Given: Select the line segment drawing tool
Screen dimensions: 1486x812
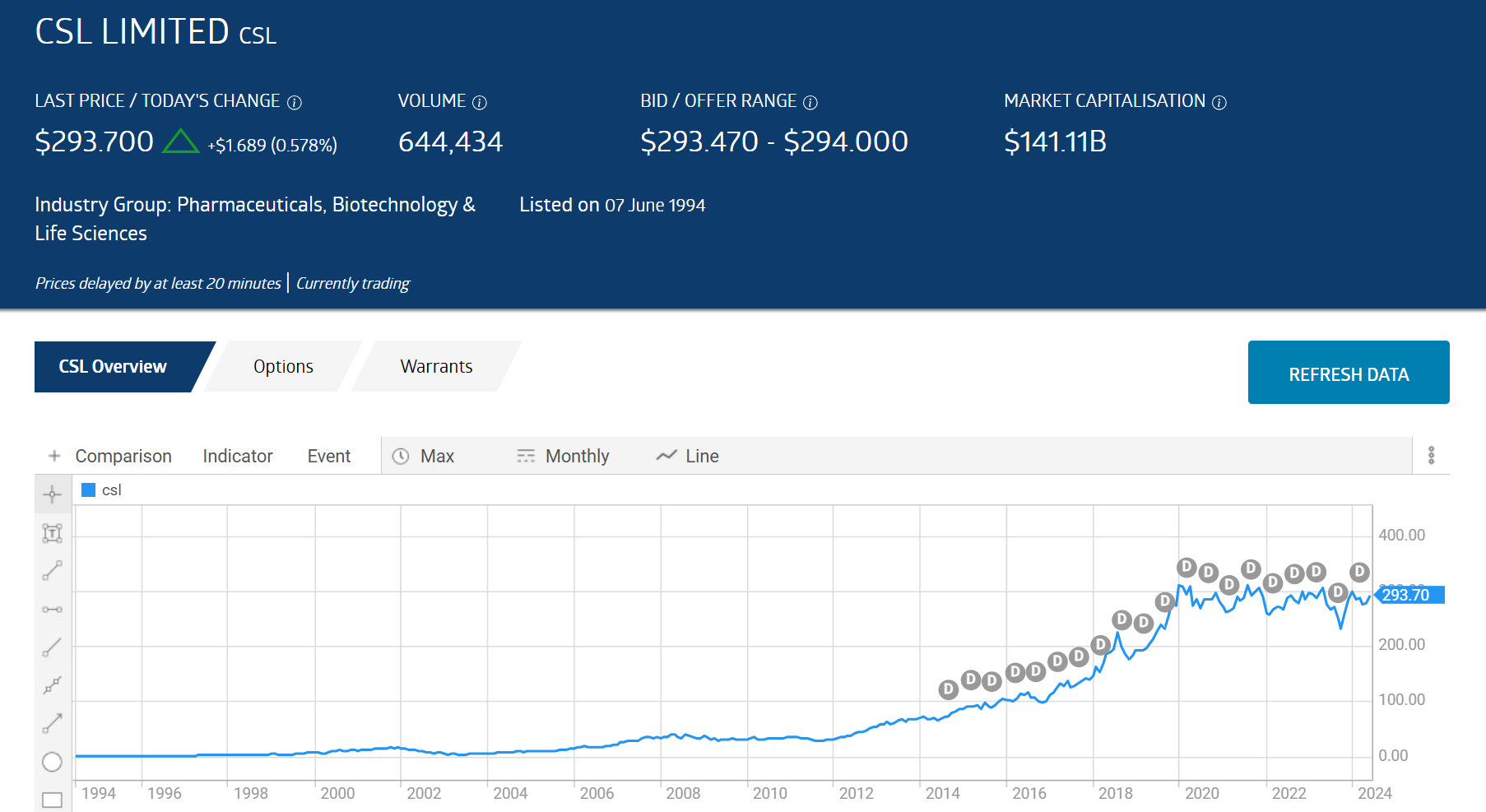Looking at the screenshot, I should pos(52,571).
